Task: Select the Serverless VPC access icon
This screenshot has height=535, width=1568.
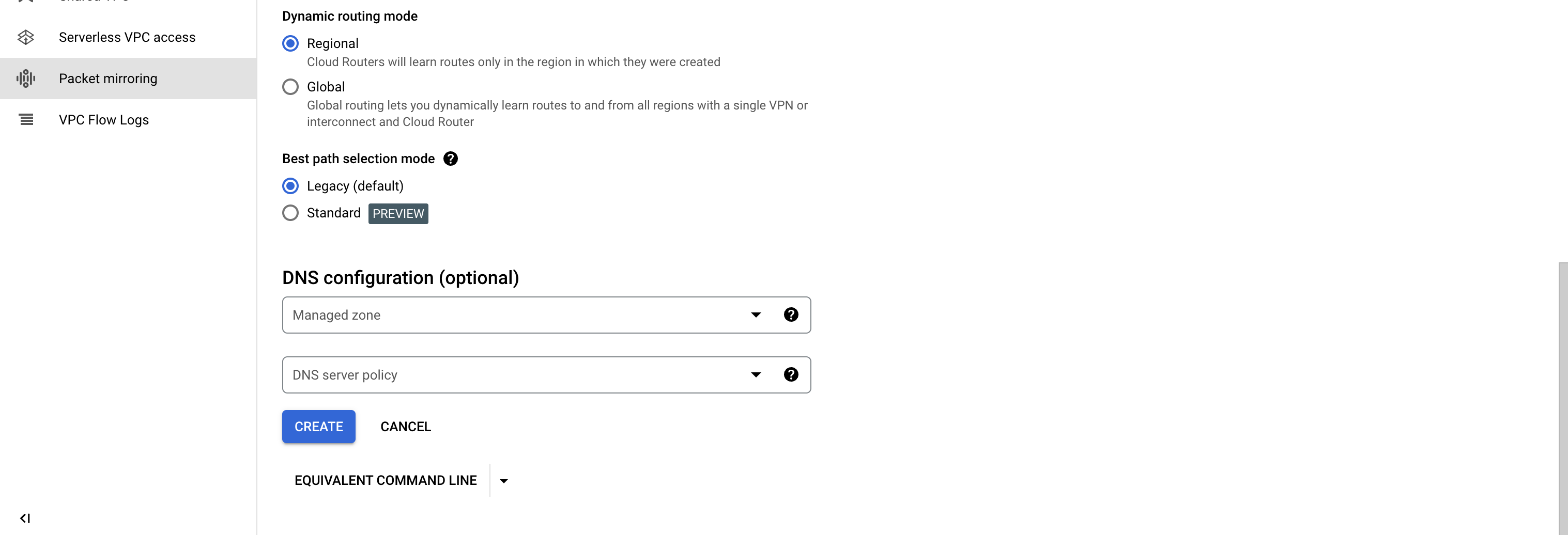Action: 25,37
